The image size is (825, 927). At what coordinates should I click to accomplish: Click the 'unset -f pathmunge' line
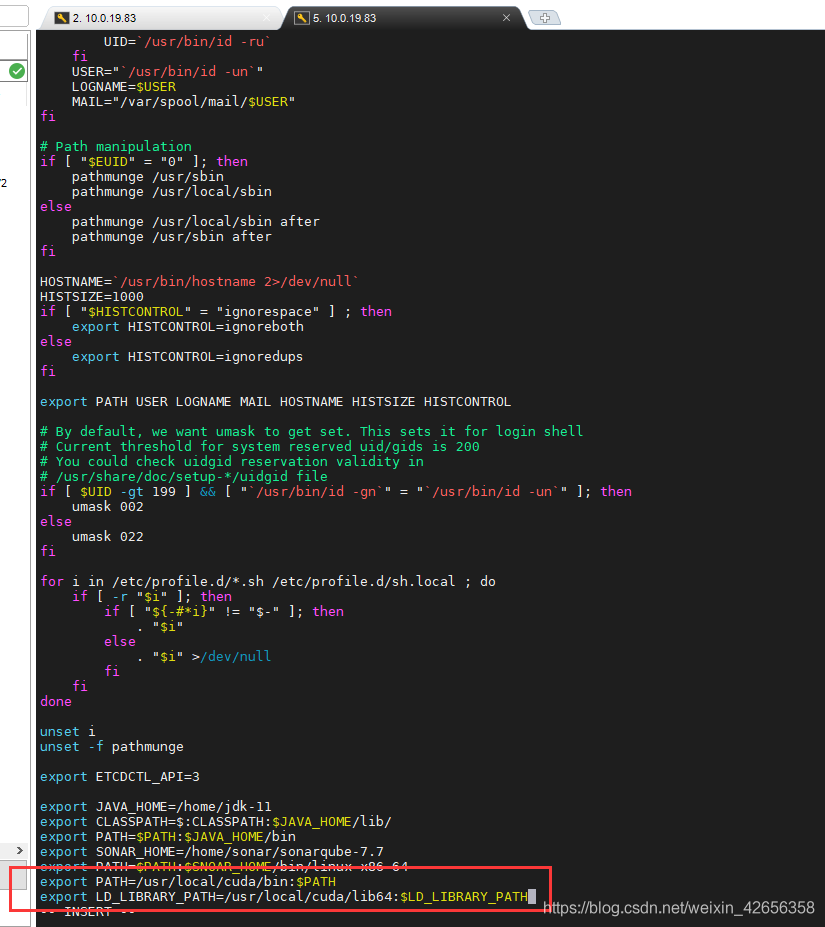(112, 747)
